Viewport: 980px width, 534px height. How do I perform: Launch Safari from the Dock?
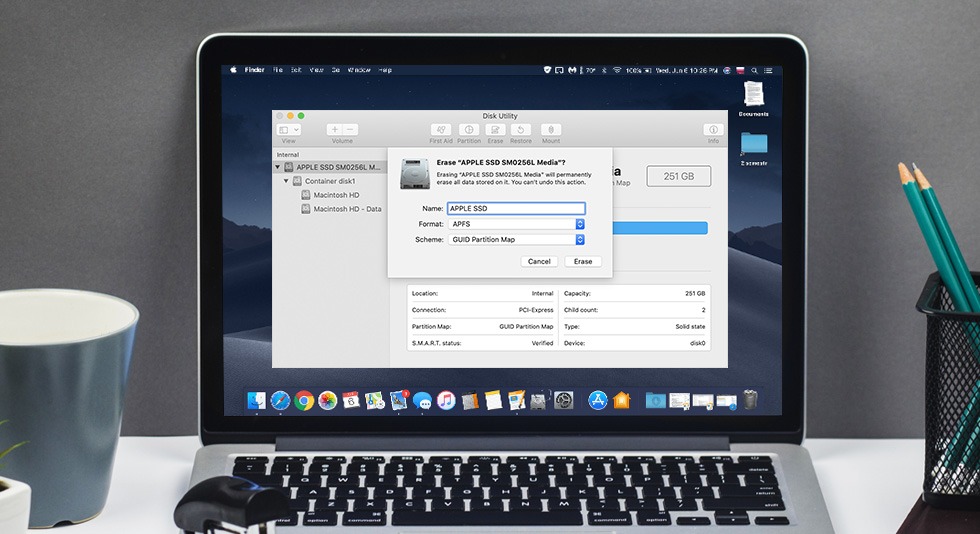280,400
